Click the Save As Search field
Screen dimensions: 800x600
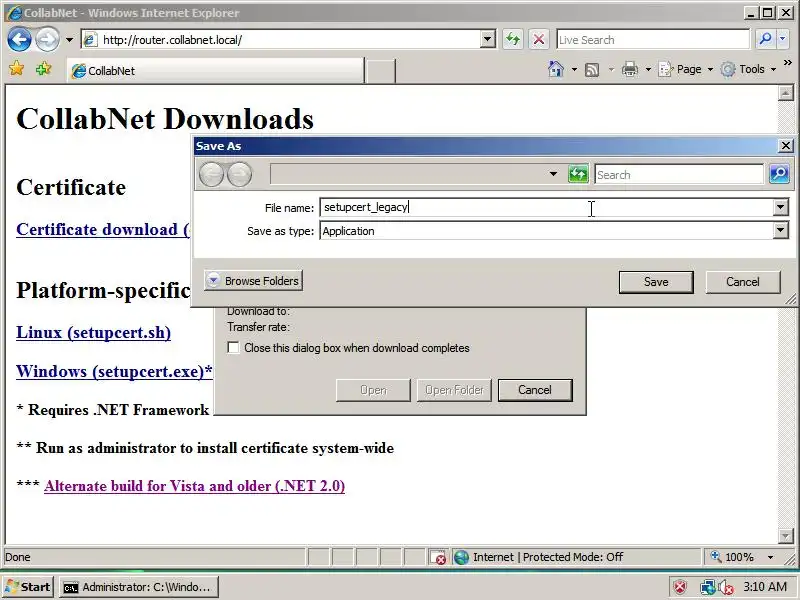pos(679,174)
